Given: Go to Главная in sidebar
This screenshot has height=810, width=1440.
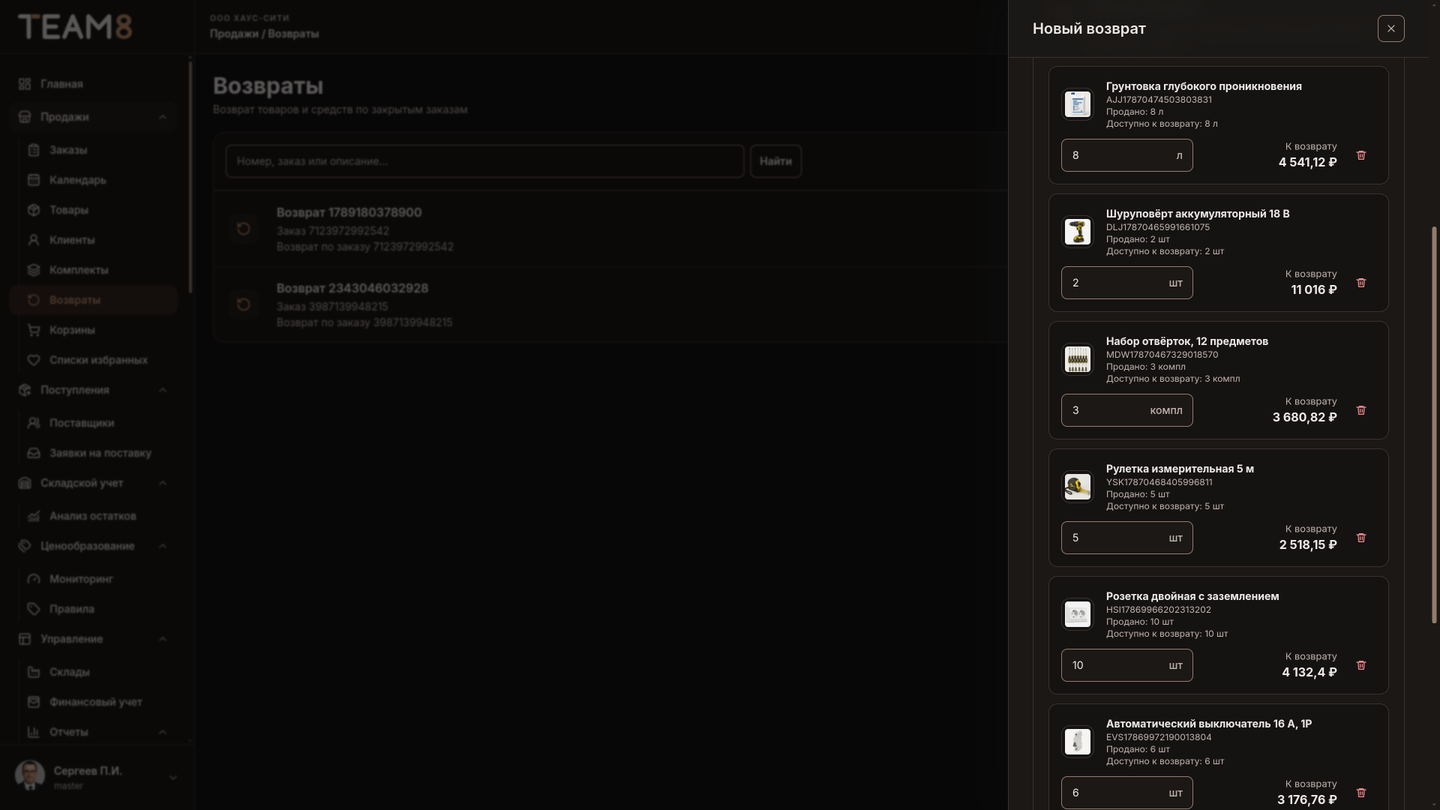Looking at the screenshot, I should click(x=94, y=84).
